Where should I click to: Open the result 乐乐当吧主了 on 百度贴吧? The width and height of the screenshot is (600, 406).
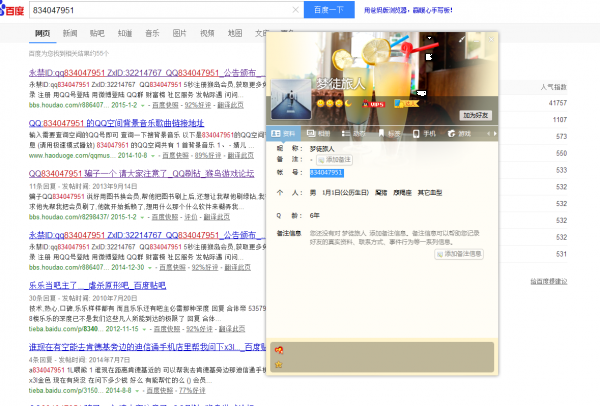click(97, 285)
